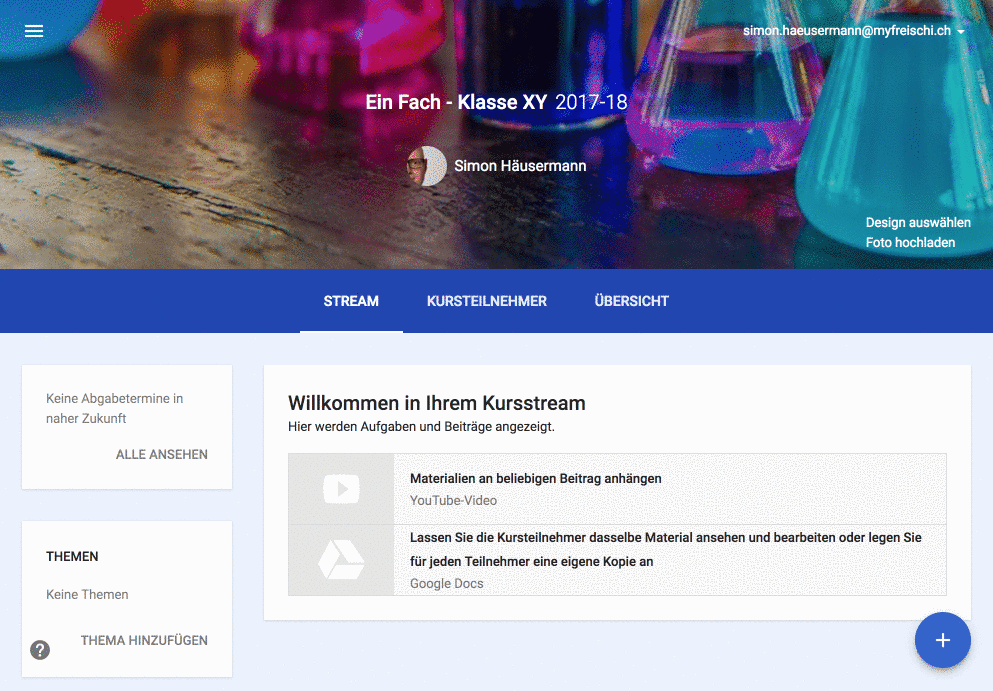This screenshot has height=691, width=993.
Task: Click the Willkommen in Ihrem Kursstream heading
Action: [436, 404]
